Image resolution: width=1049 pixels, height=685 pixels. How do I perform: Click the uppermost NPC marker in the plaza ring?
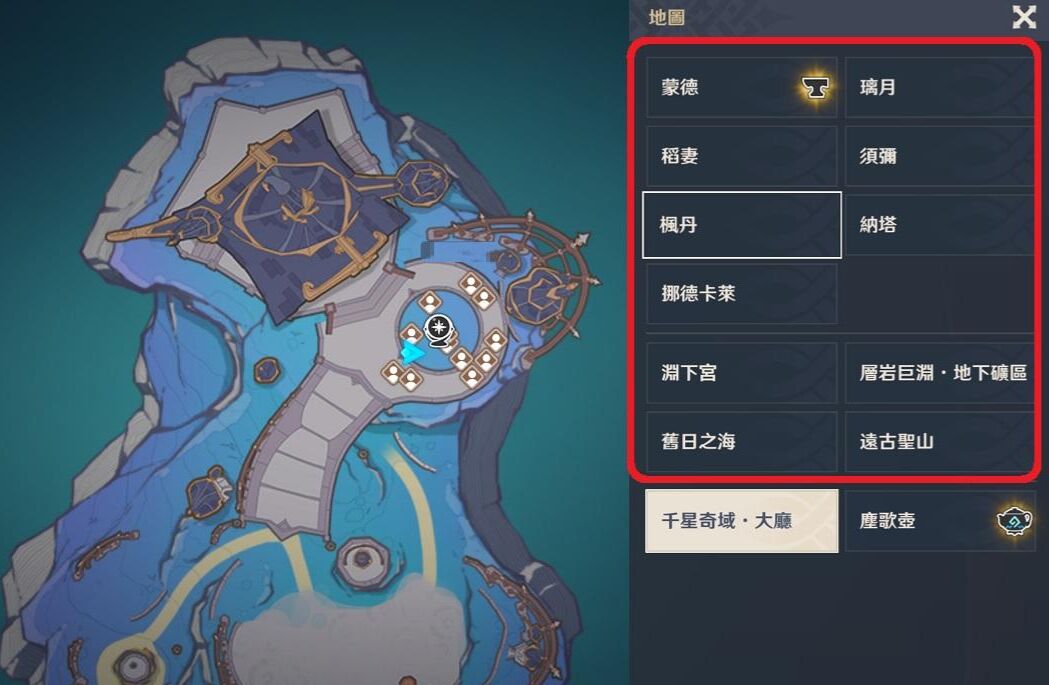coord(471,285)
